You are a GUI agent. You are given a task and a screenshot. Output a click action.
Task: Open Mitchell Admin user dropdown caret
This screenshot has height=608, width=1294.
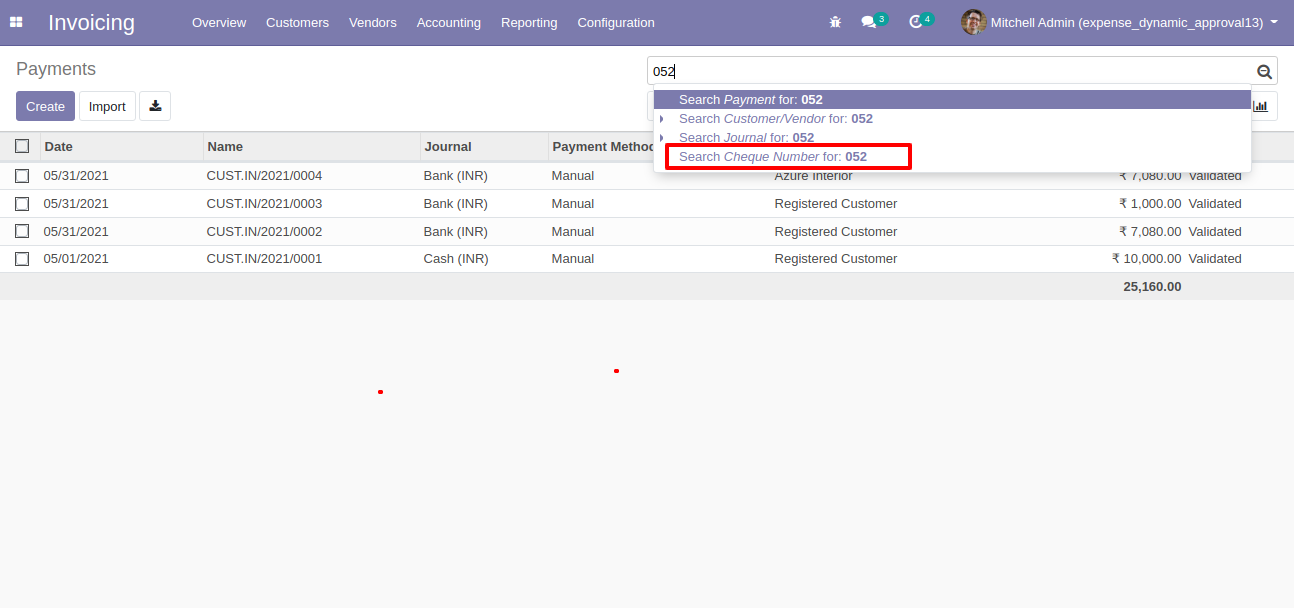click(x=1274, y=22)
